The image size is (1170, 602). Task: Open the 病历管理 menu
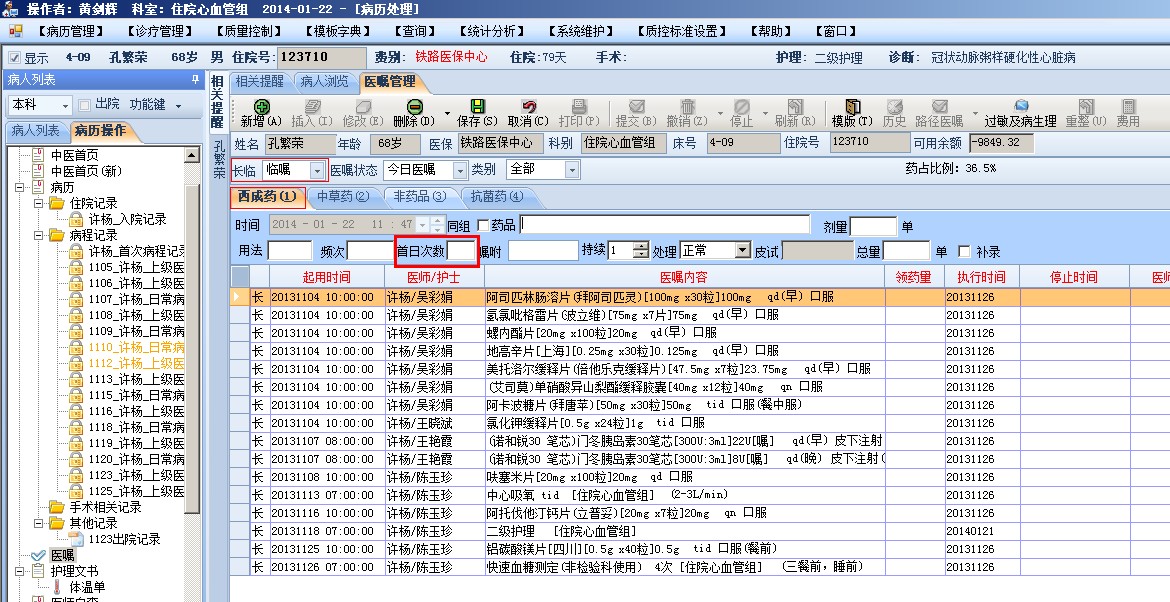point(70,31)
